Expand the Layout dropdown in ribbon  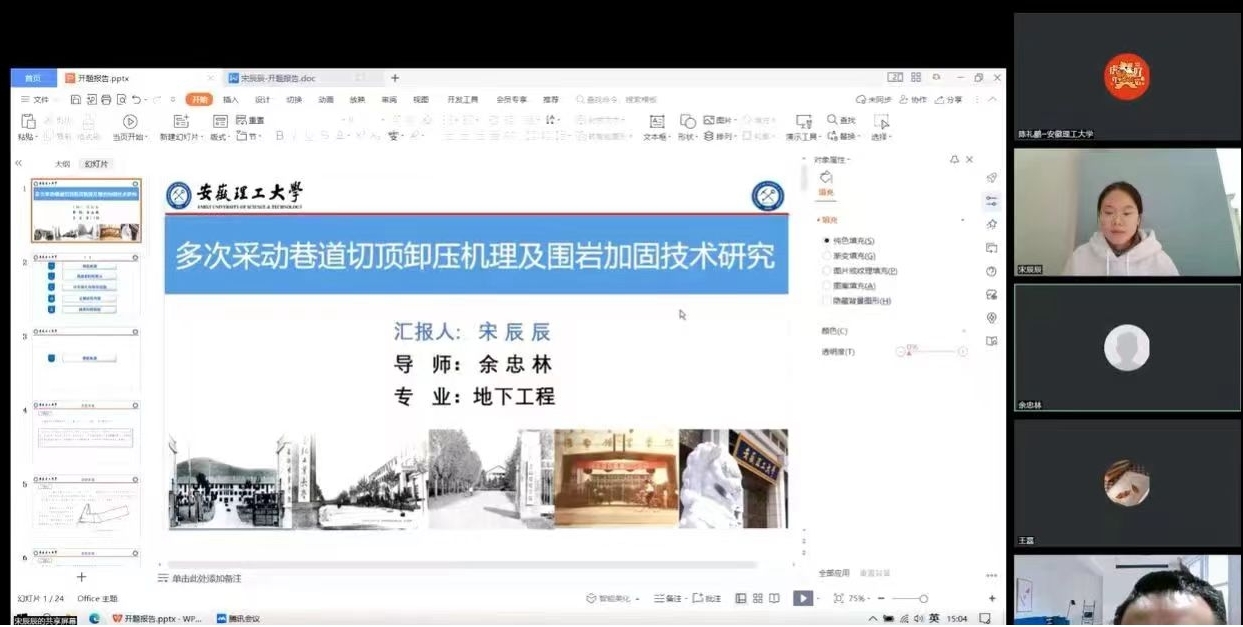tap(219, 137)
